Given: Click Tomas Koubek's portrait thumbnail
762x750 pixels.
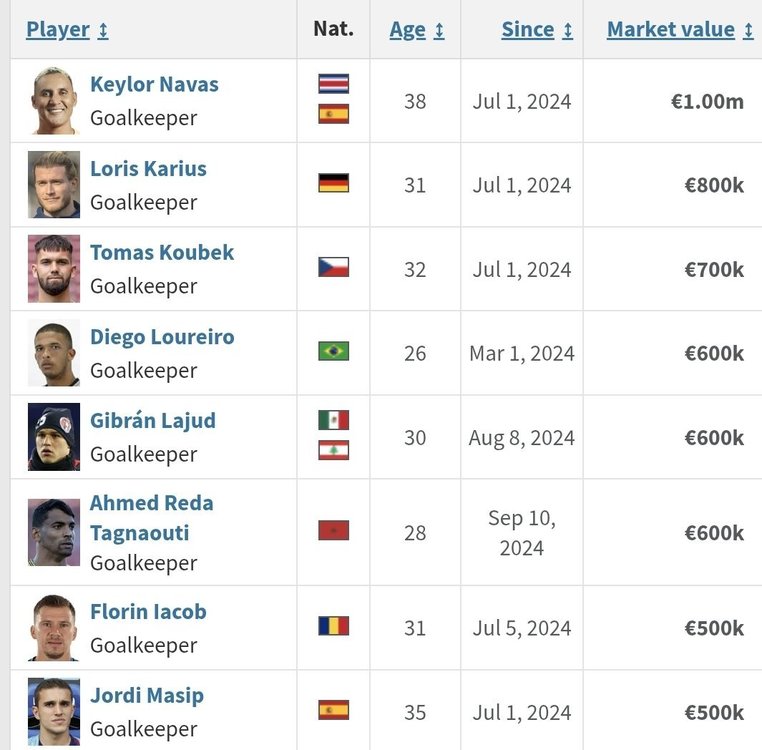Looking at the screenshot, I should click(54, 269).
